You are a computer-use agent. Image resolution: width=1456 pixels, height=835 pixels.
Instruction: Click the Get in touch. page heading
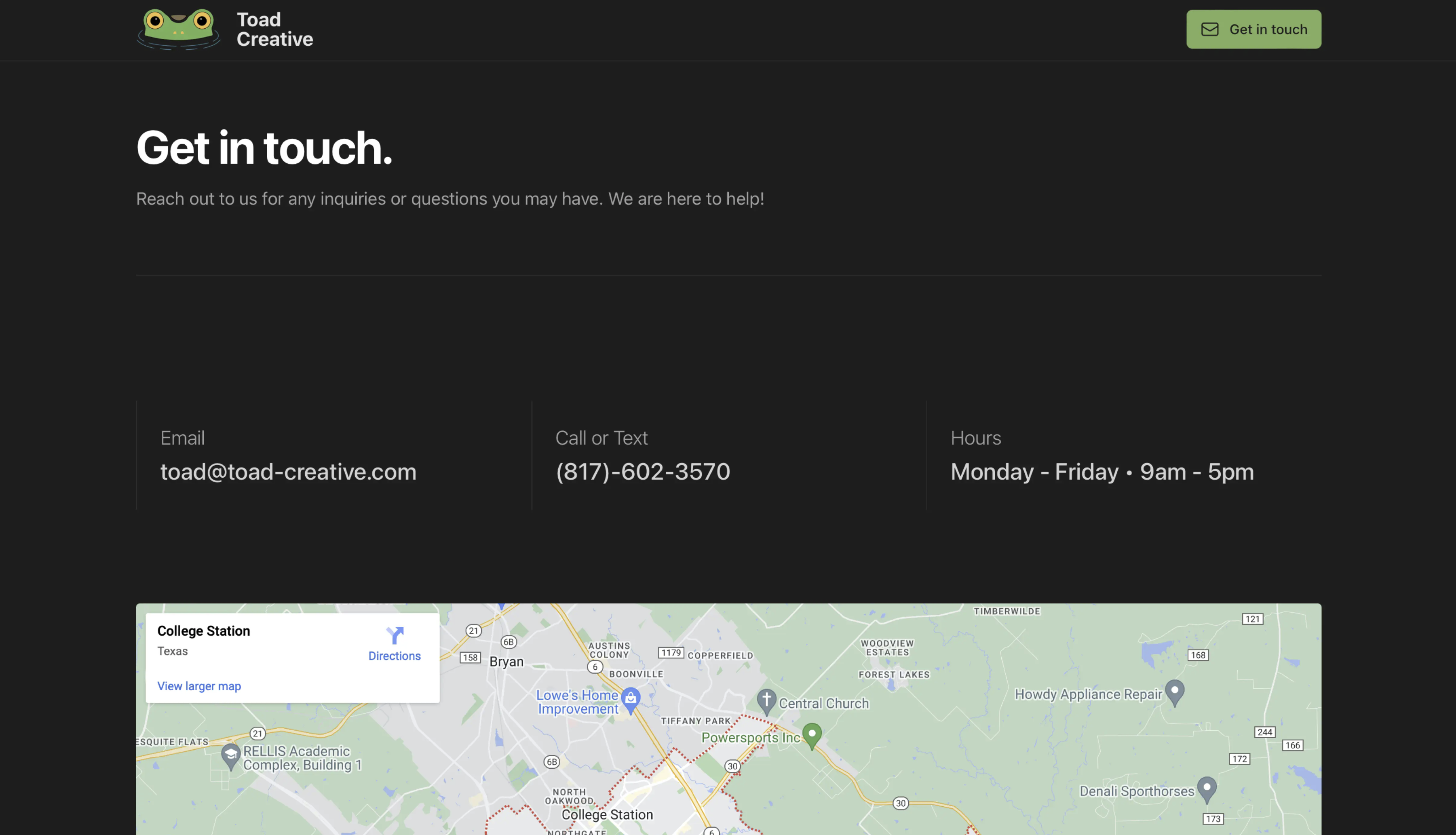point(264,148)
